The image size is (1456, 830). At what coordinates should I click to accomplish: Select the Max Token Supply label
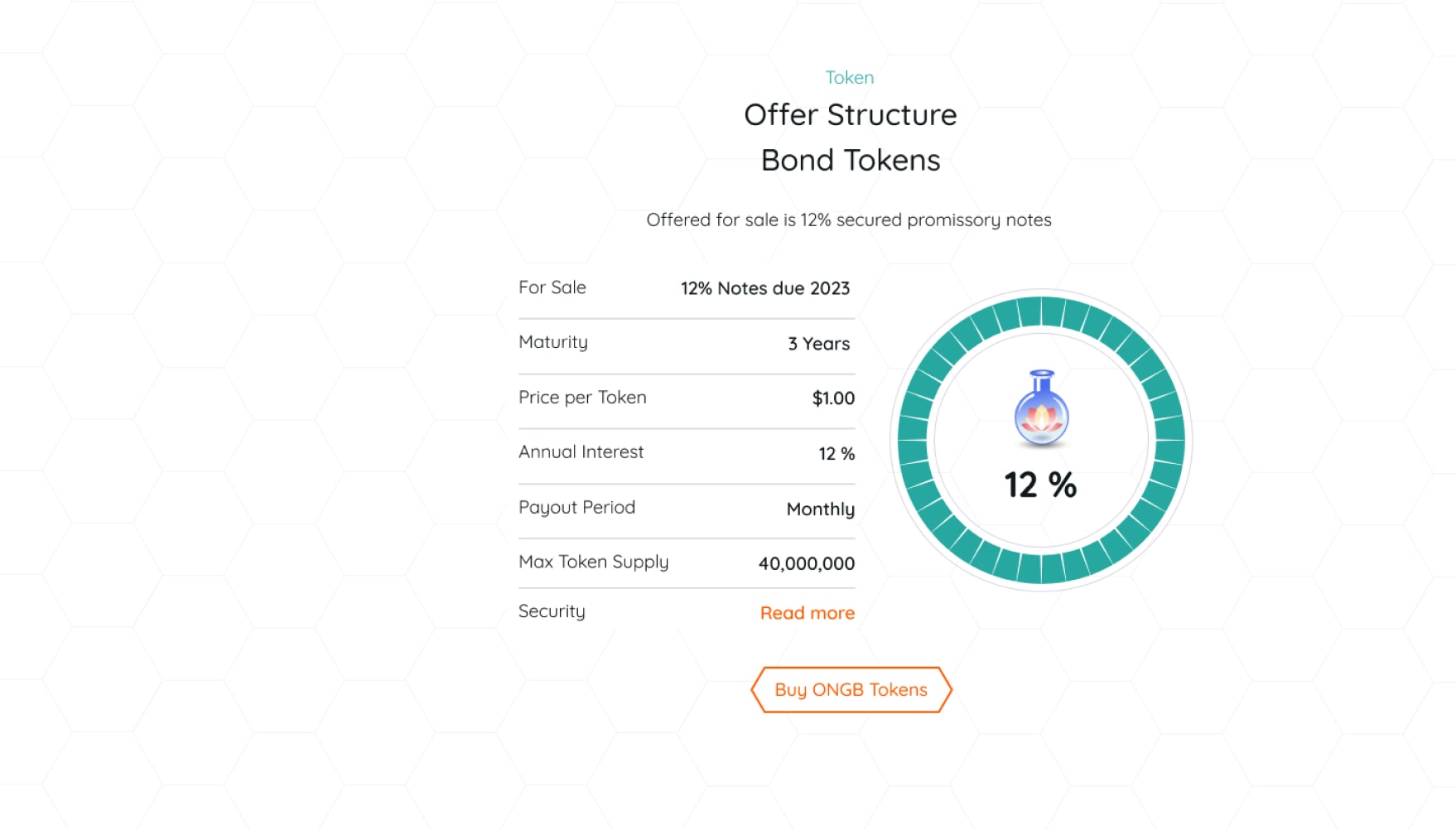(593, 562)
